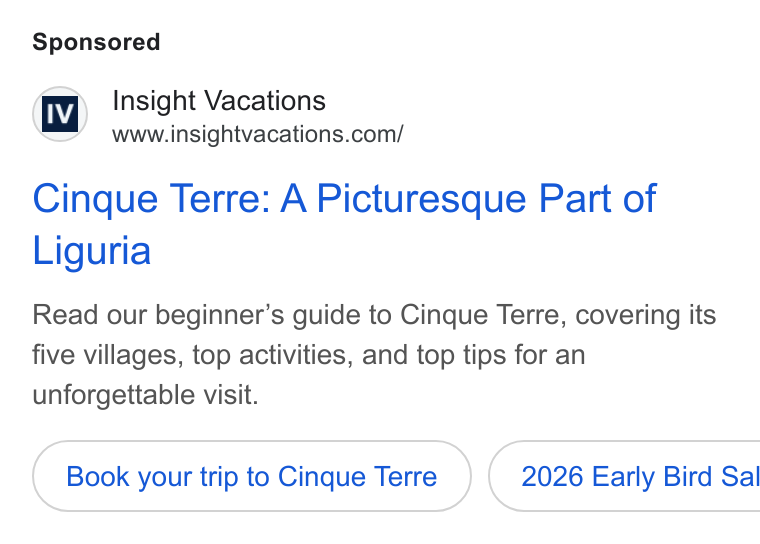Click 'covering its' in the ad description
The image size is (760, 544).
click(646, 315)
